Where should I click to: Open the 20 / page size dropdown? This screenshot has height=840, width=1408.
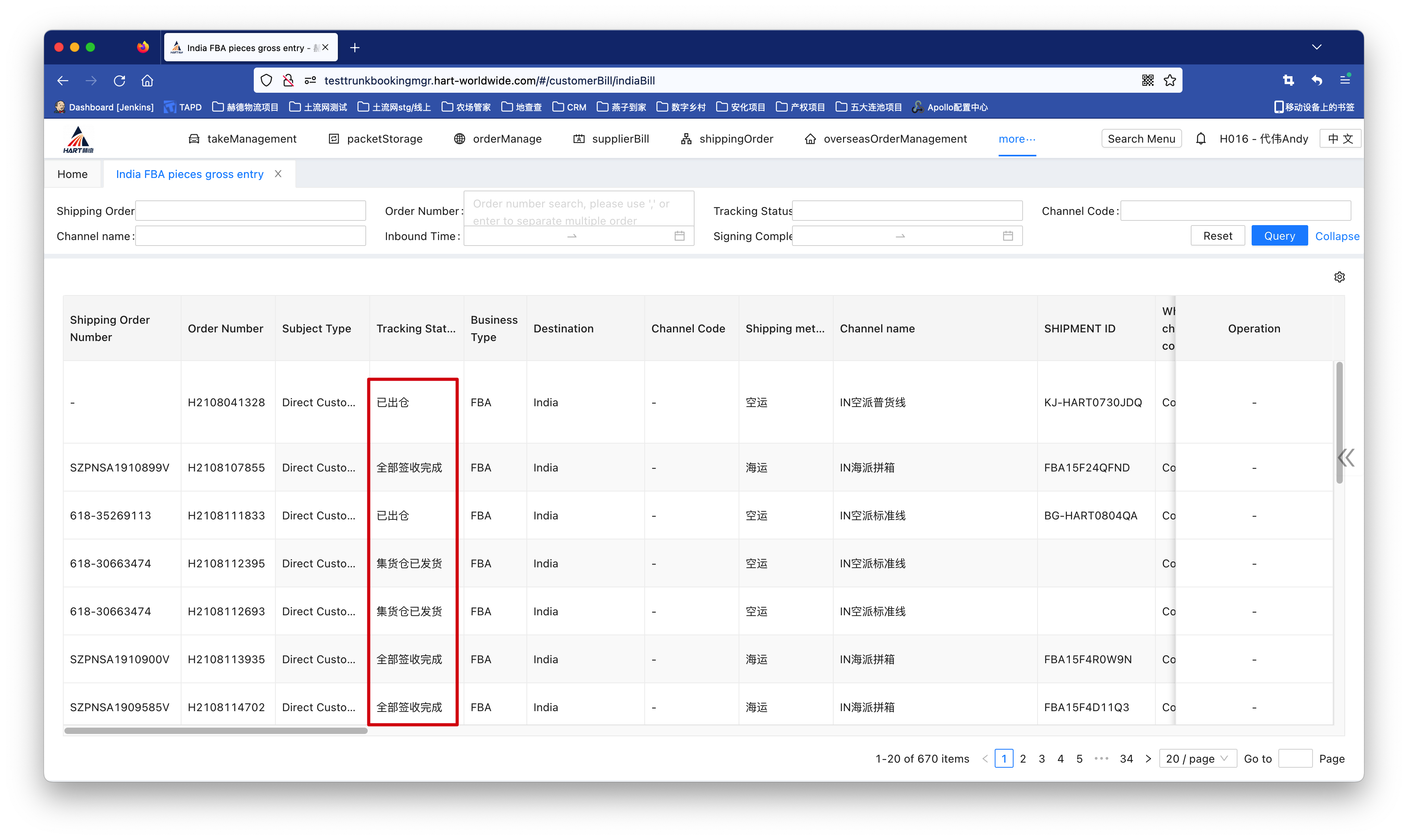point(1197,759)
